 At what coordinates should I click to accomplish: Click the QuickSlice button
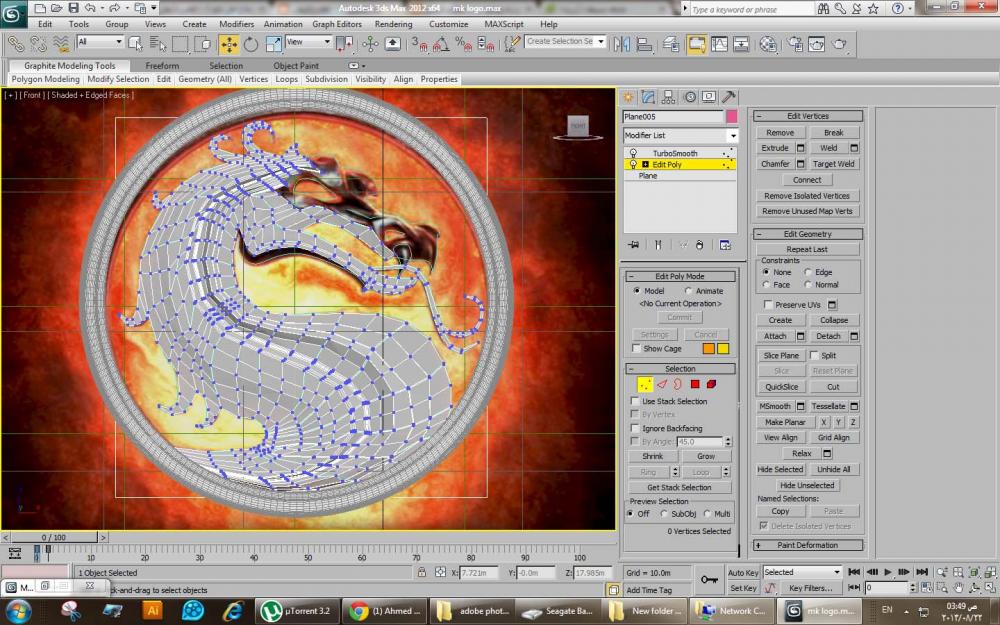[x=781, y=386]
